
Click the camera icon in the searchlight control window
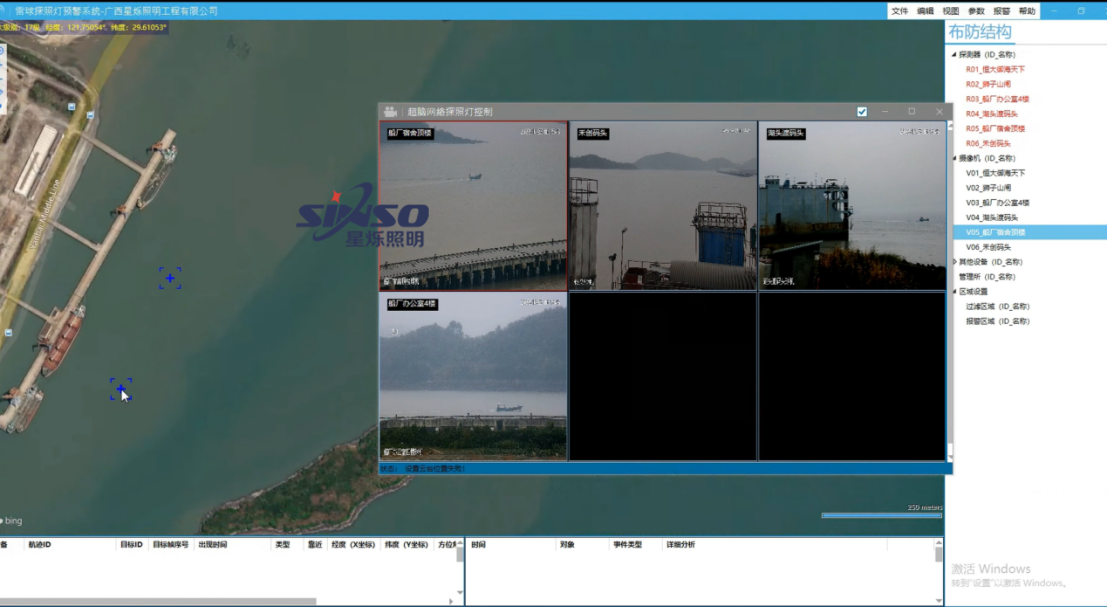pos(390,112)
